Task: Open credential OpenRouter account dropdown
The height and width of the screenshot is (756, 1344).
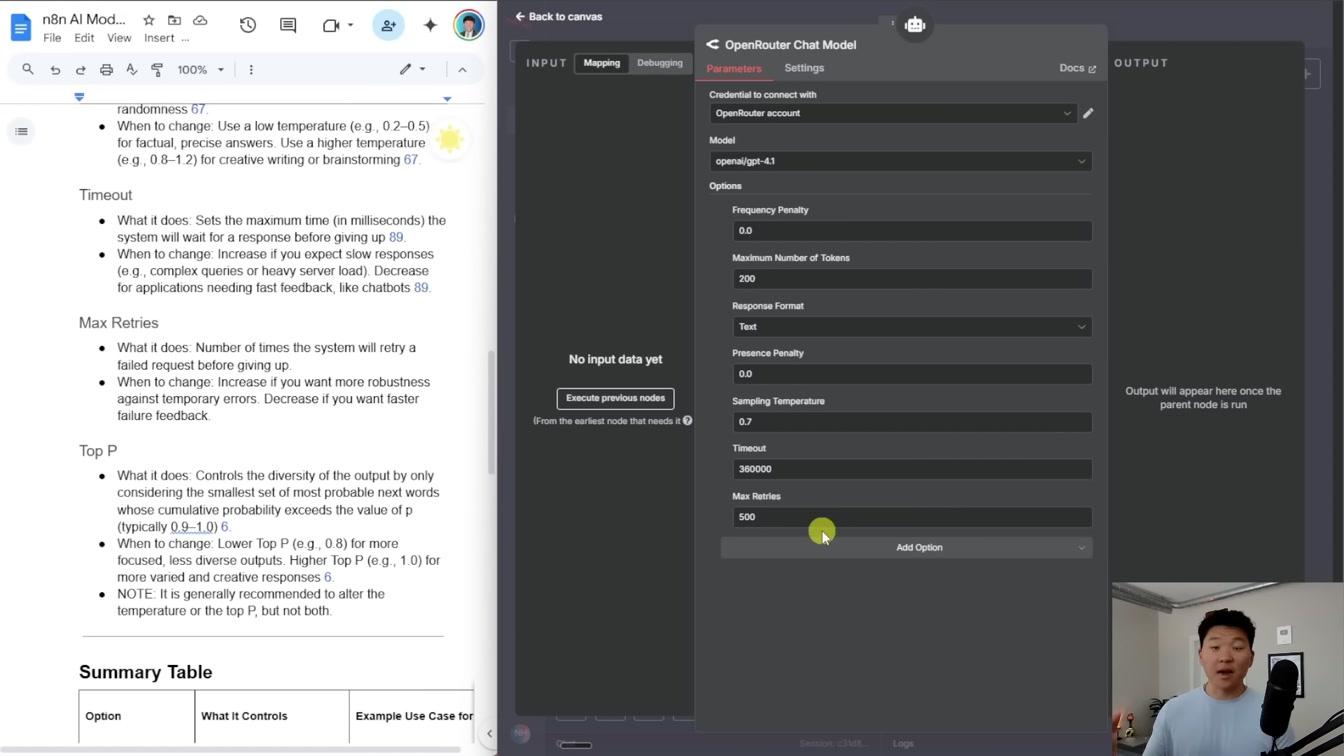Action: 893,113
